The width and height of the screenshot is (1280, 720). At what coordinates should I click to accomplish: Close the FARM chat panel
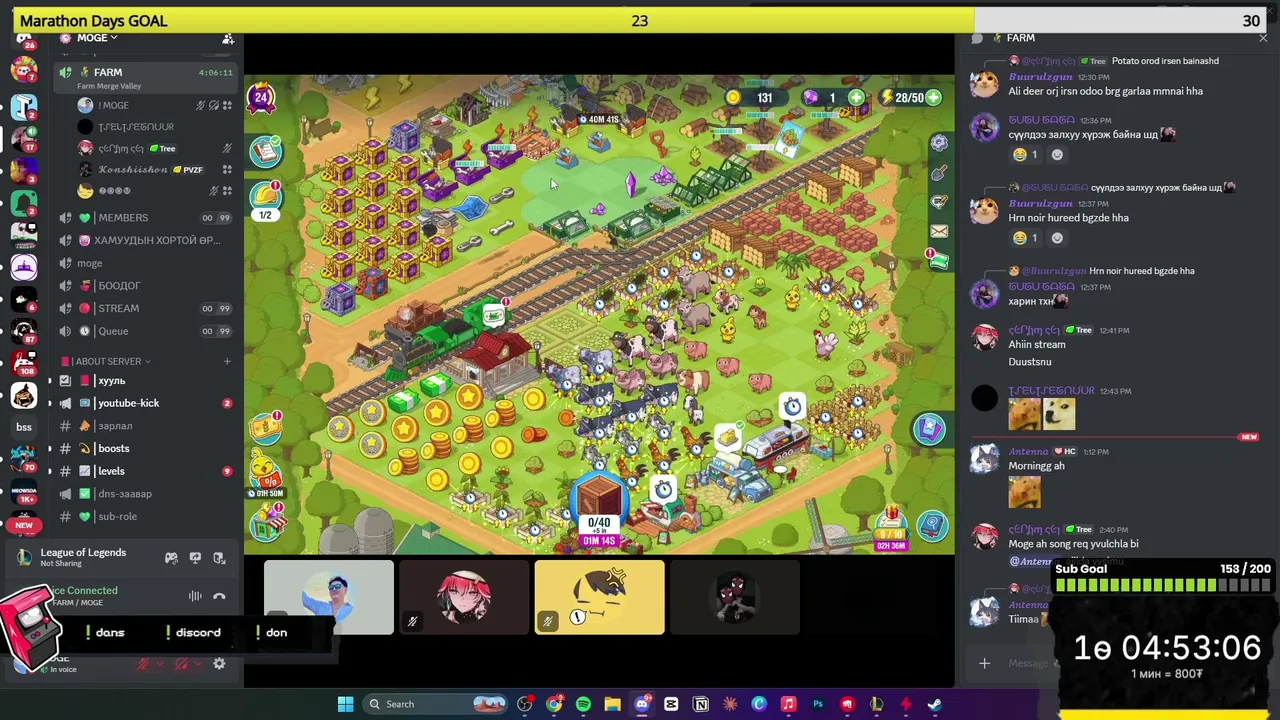point(1263,38)
